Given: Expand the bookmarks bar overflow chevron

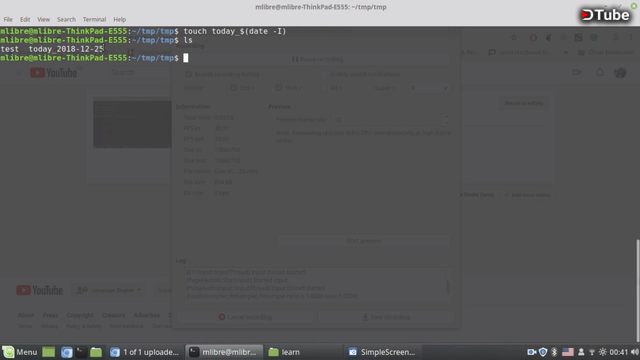Looking at the screenshot, I should tap(566, 52).
